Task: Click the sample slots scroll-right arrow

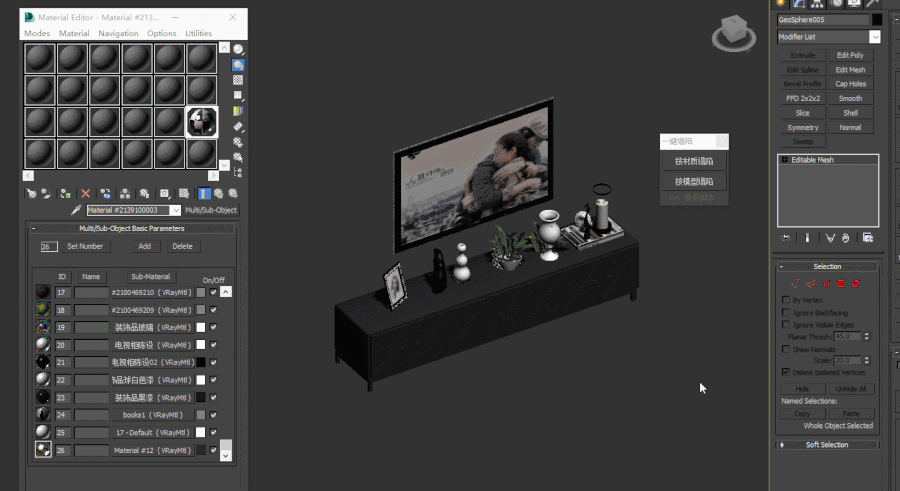Action: point(213,176)
